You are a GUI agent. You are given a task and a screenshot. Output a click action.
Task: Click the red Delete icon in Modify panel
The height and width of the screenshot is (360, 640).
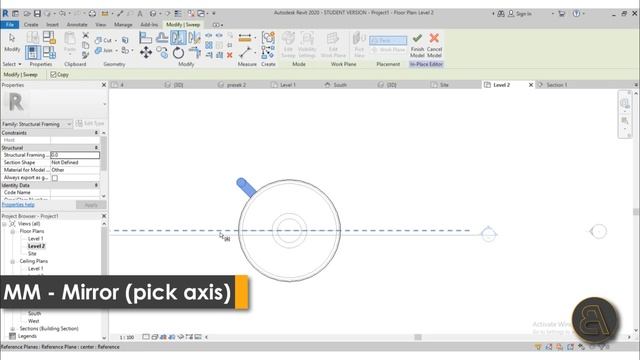point(230,55)
